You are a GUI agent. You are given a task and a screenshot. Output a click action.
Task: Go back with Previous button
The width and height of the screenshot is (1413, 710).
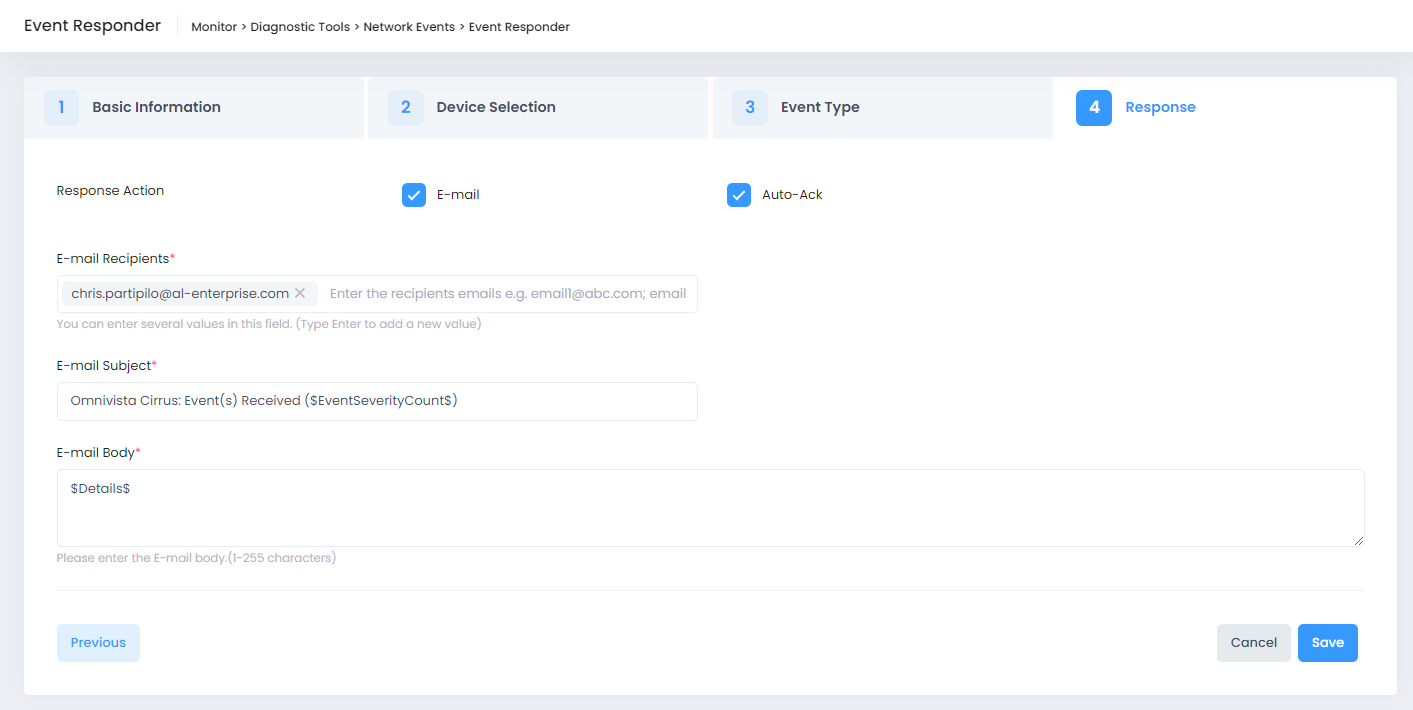coord(98,643)
